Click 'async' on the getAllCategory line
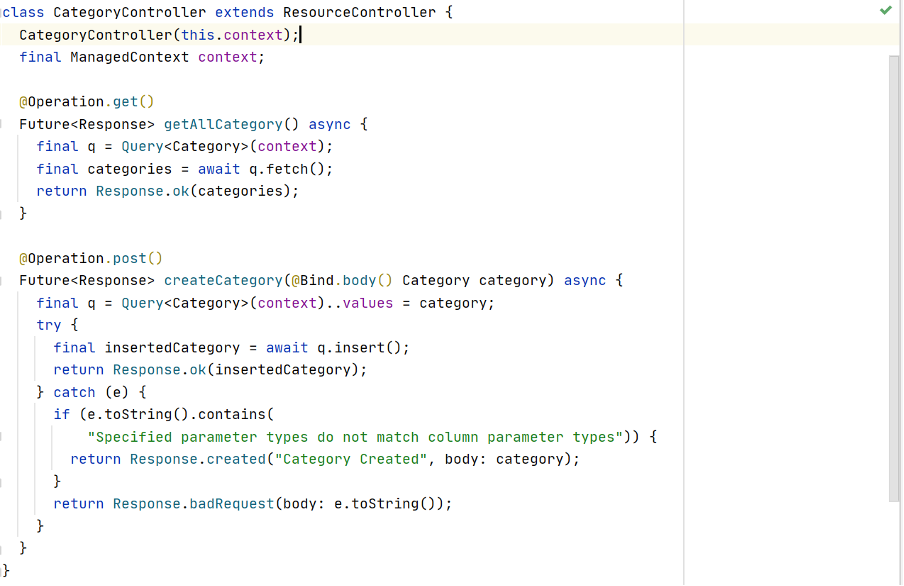Screen dimensions: 904x586 [330, 125]
